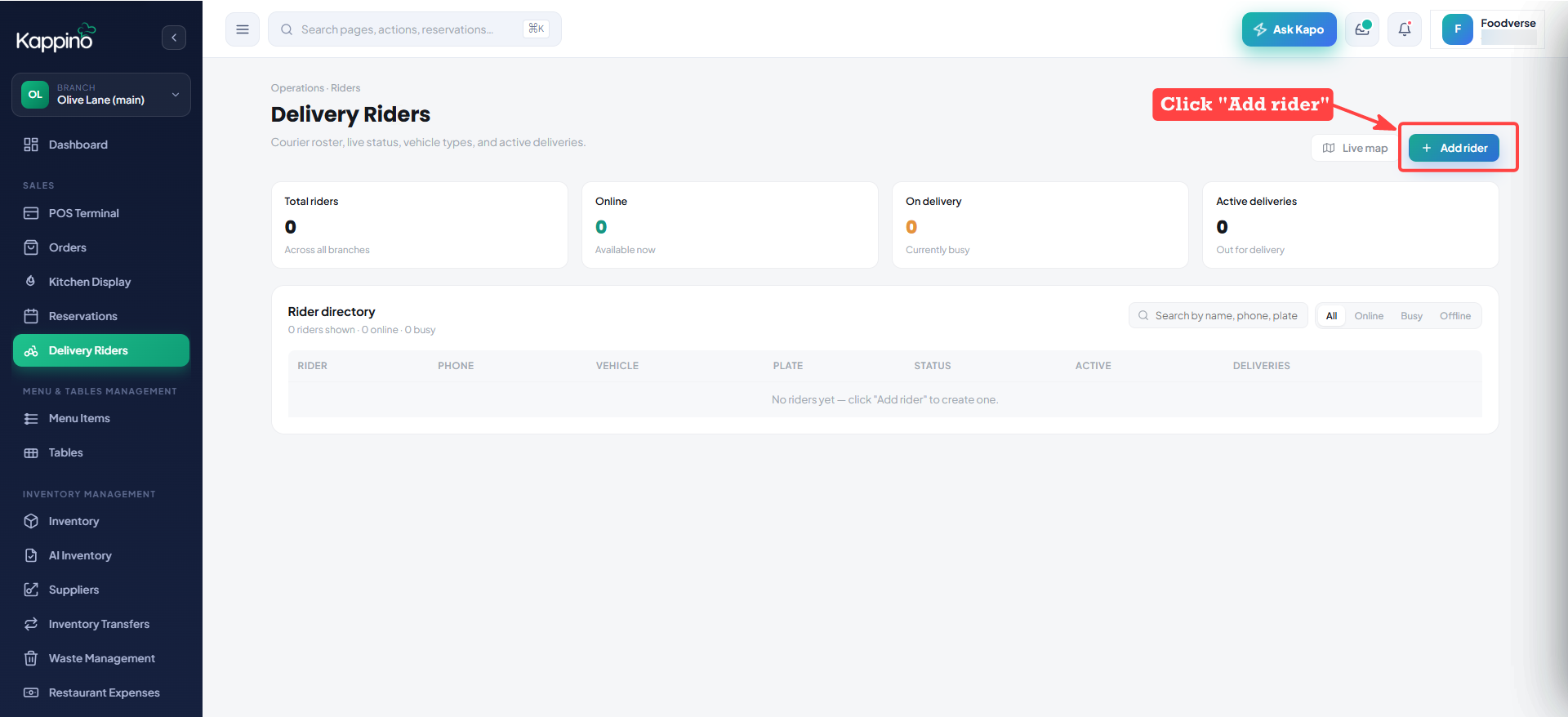This screenshot has height=717, width=1568.
Task: Click the ACTIVE column header
Action: pyautogui.click(x=1094, y=366)
